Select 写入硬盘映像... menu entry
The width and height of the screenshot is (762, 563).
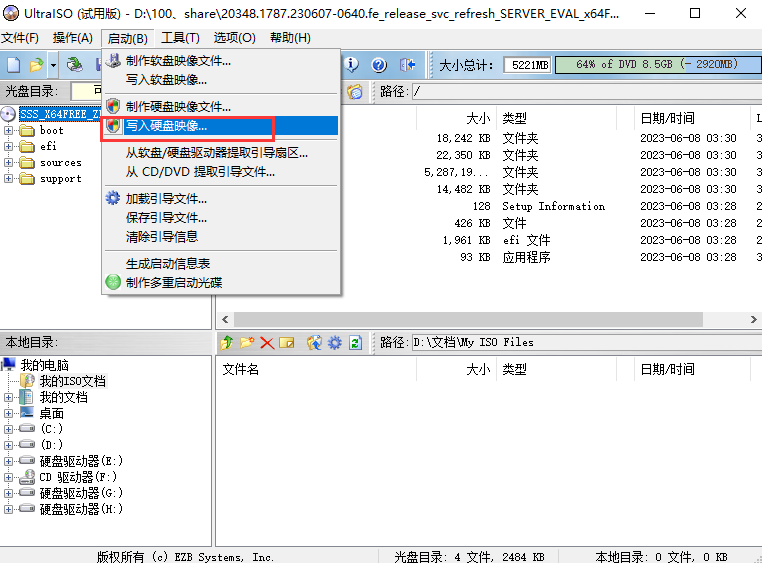tap(166, 126)
